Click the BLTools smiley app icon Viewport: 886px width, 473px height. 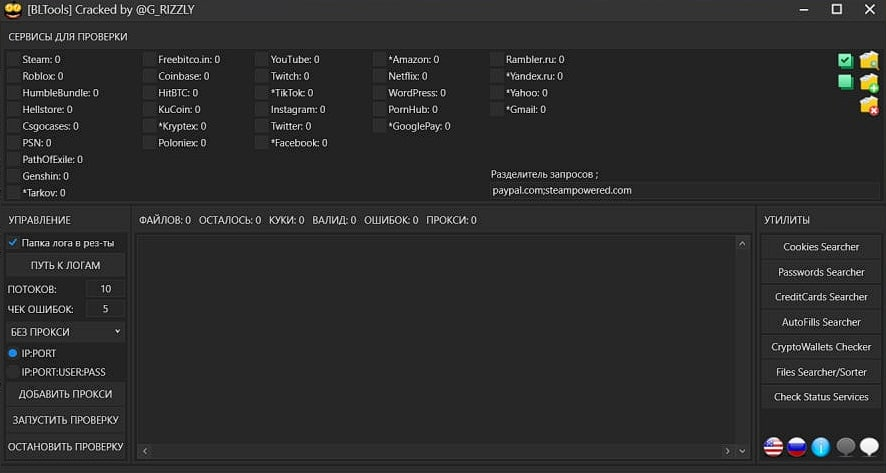tap(12, 10)
